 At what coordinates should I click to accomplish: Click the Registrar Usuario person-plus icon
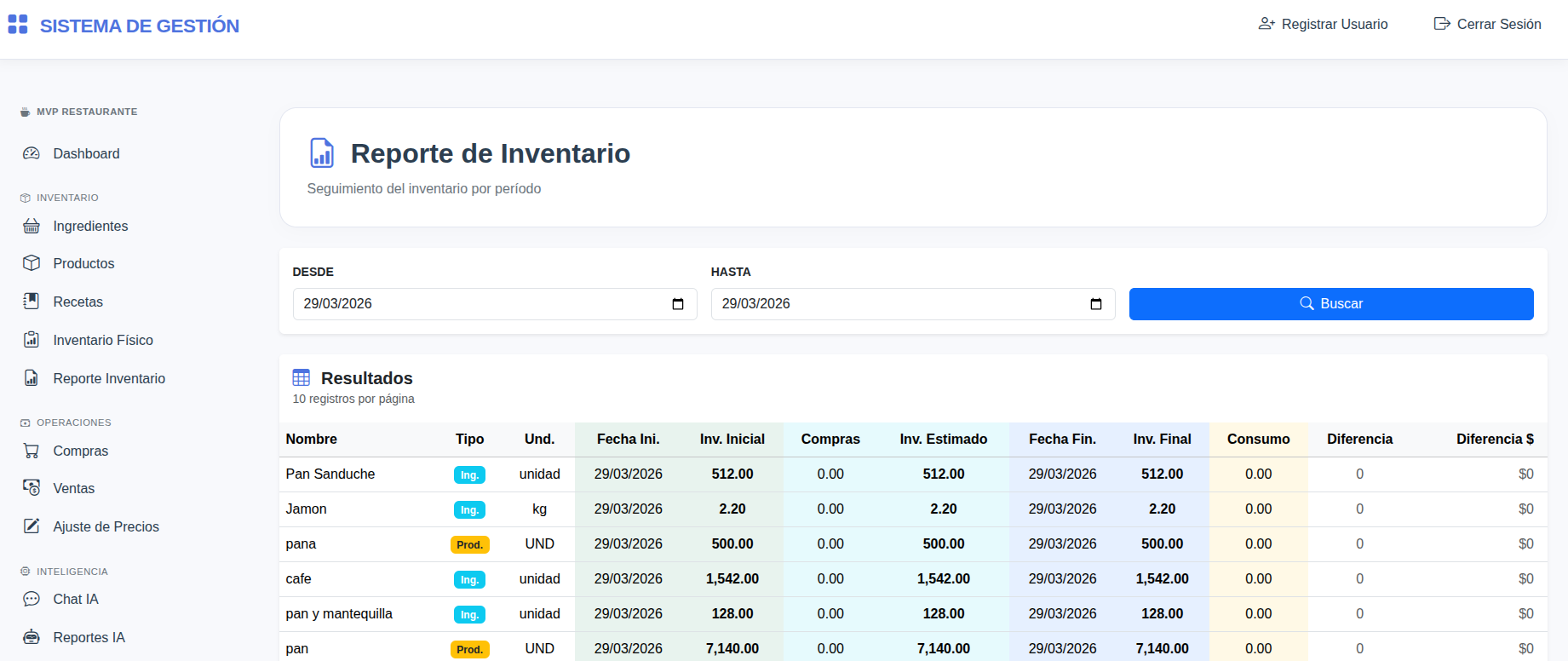pos(1266,24)
